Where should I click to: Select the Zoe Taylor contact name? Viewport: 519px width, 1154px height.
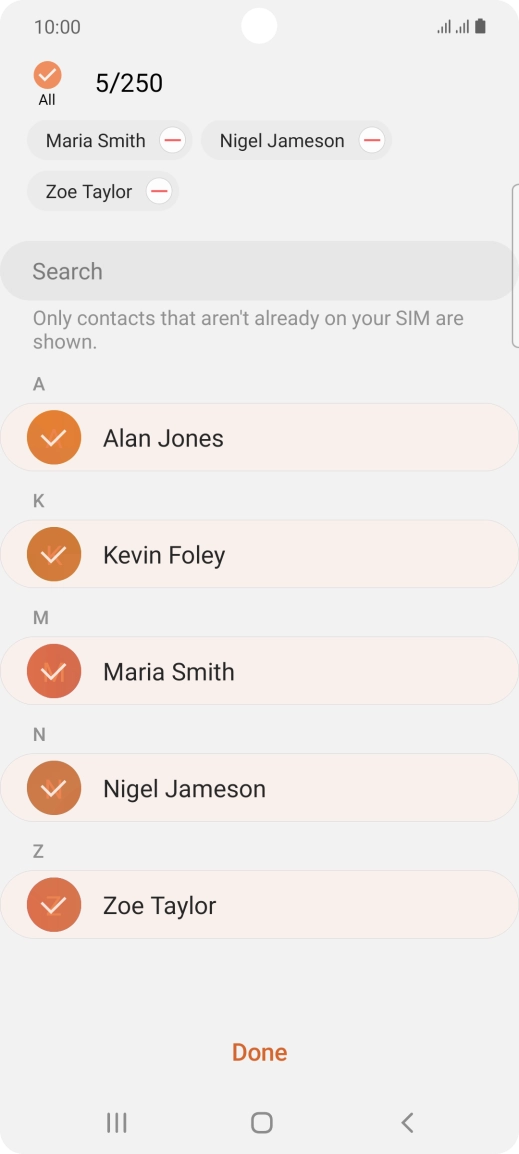coord(160,905)
